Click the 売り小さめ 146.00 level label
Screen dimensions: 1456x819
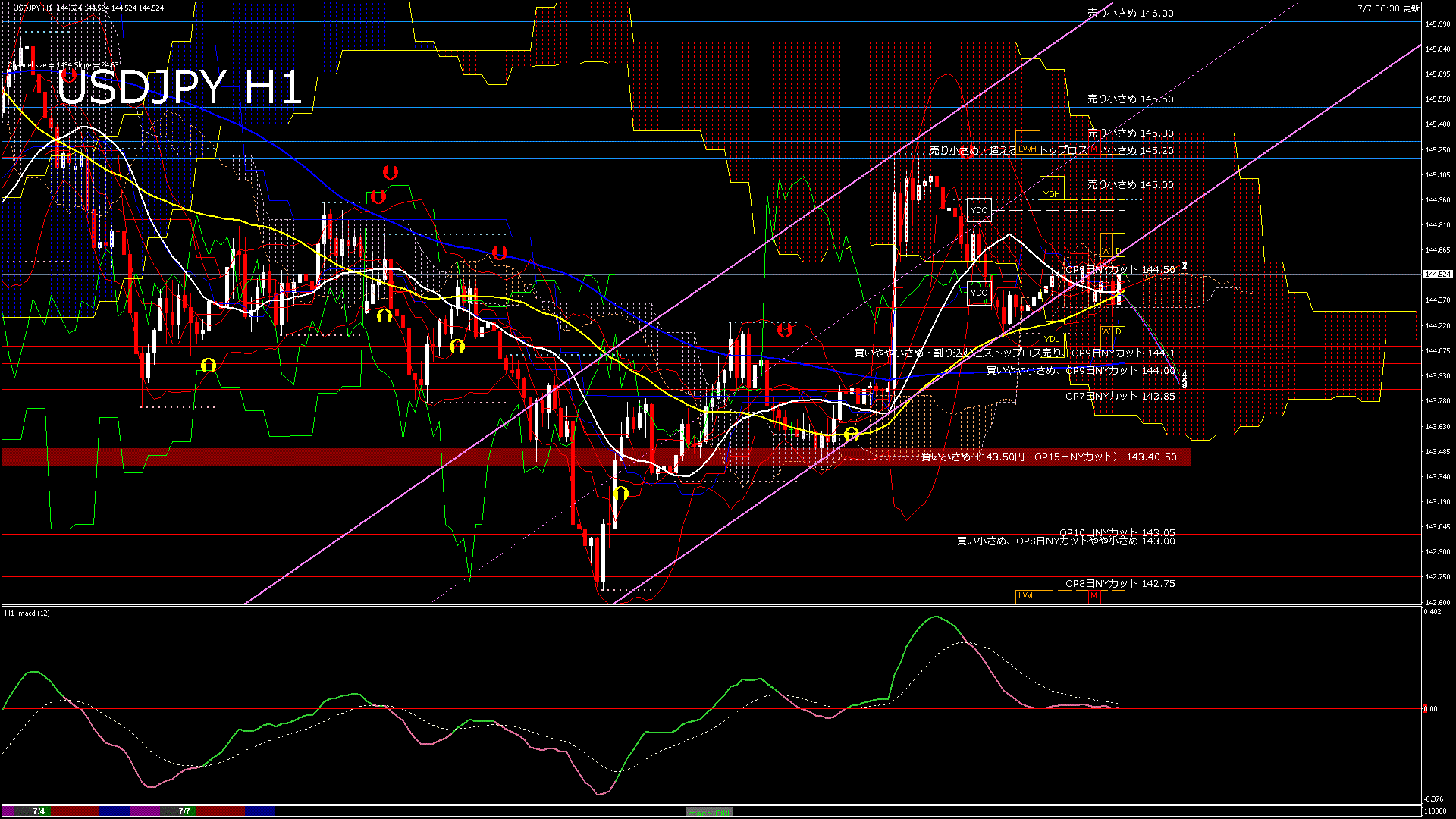pos(1130,14)
